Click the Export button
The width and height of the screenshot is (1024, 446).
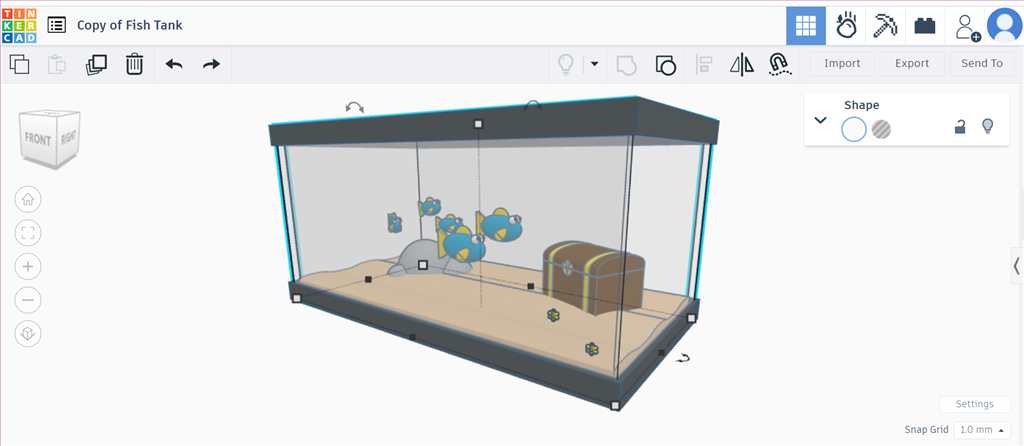(912, 63)
